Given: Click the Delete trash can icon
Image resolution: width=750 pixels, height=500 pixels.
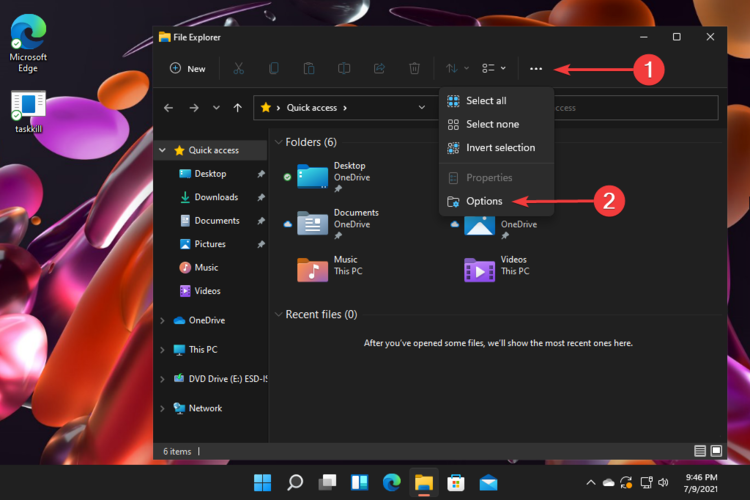Looking at the screenshot, I should coord(414,68).
